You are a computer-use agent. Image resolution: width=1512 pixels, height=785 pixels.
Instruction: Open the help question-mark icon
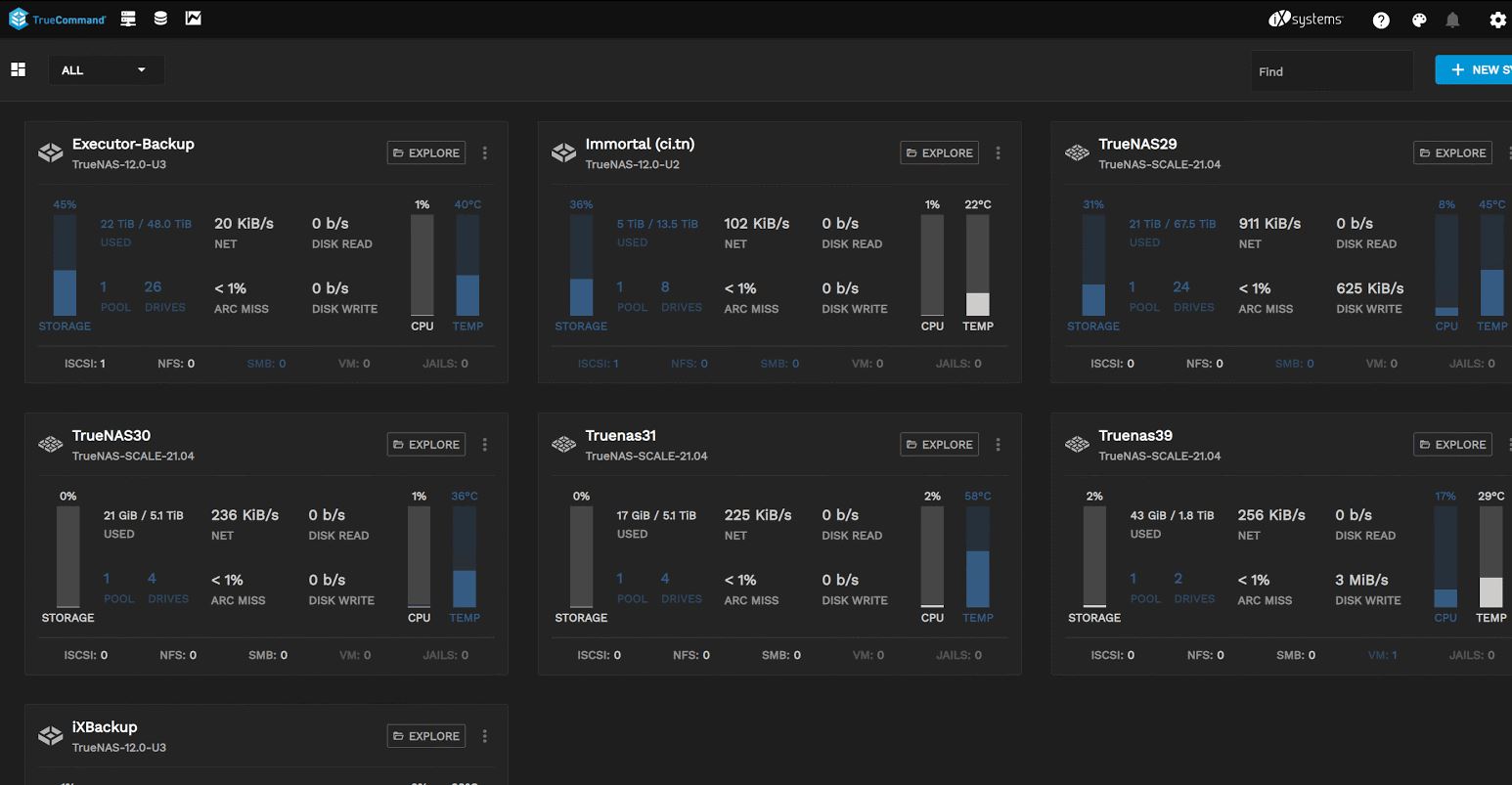coord(1381,20)
